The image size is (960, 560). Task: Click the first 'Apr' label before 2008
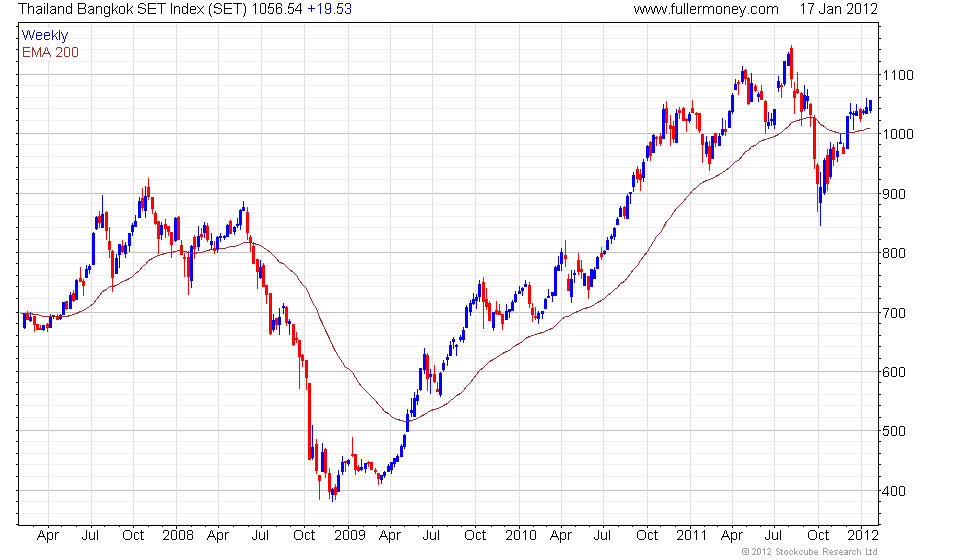pyautogui.click(x=48, y=536)
